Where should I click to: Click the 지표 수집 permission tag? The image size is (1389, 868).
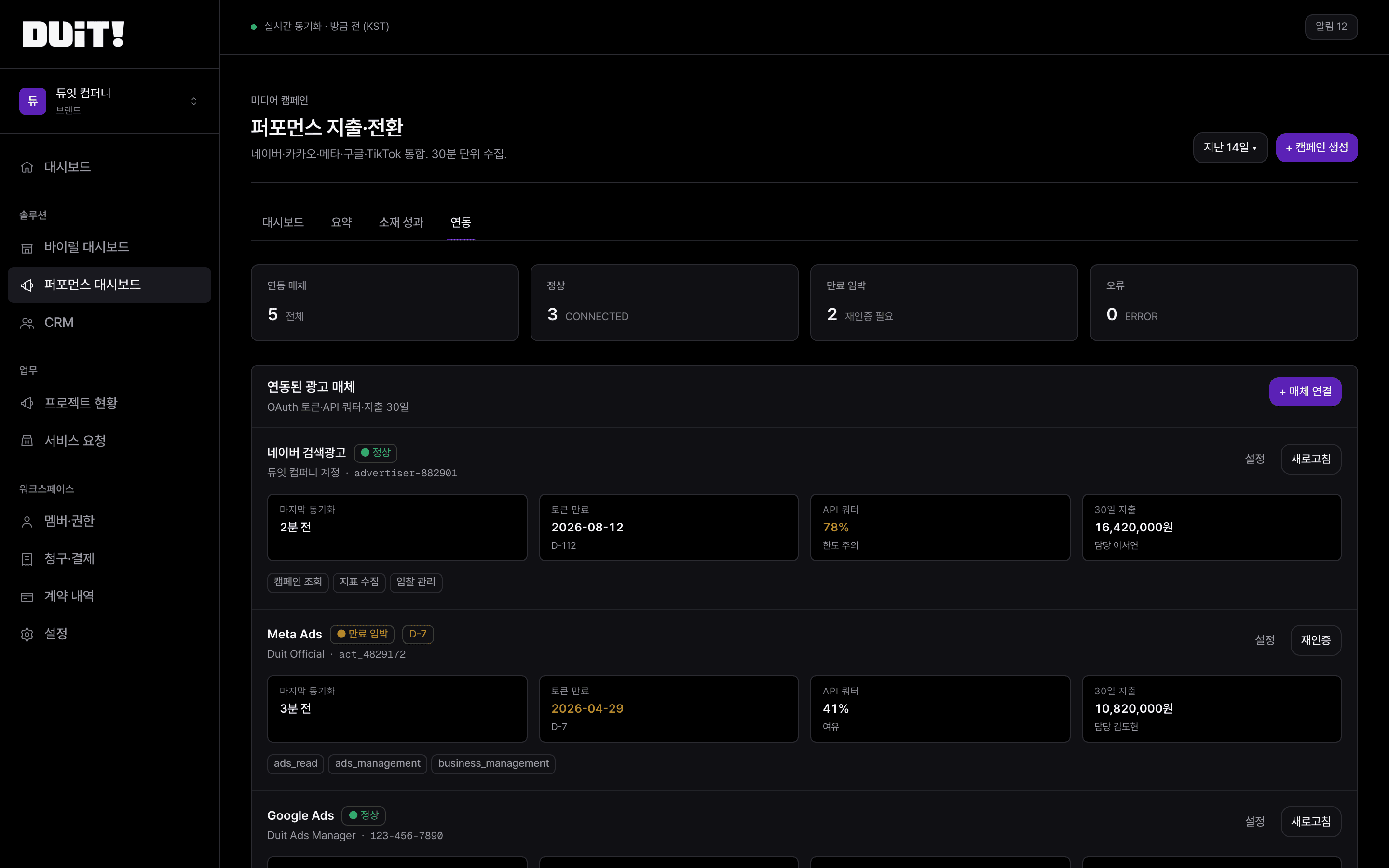tap(359, 582)
